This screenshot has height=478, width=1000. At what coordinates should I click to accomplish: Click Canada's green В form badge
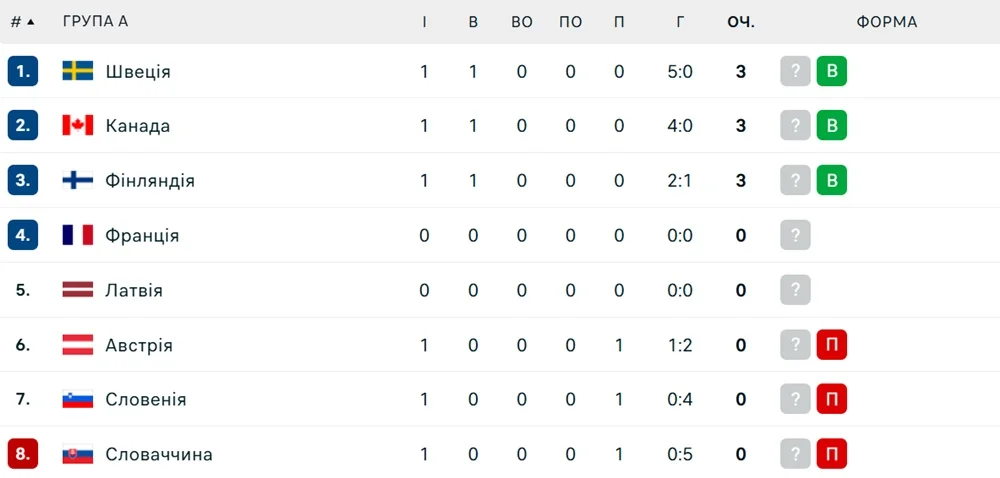pos(831,126)
